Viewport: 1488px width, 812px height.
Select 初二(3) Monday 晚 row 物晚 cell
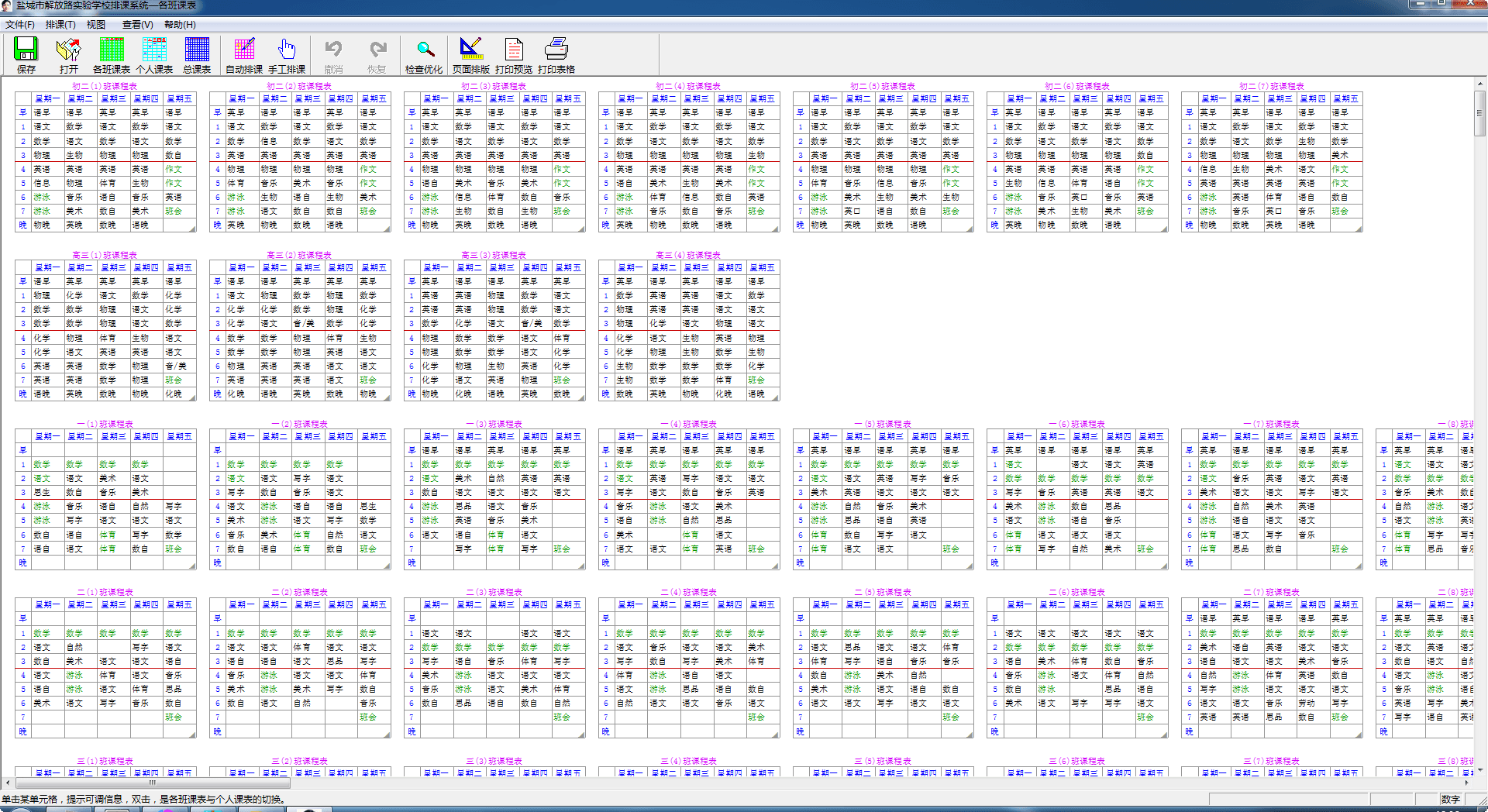[436, 225]
